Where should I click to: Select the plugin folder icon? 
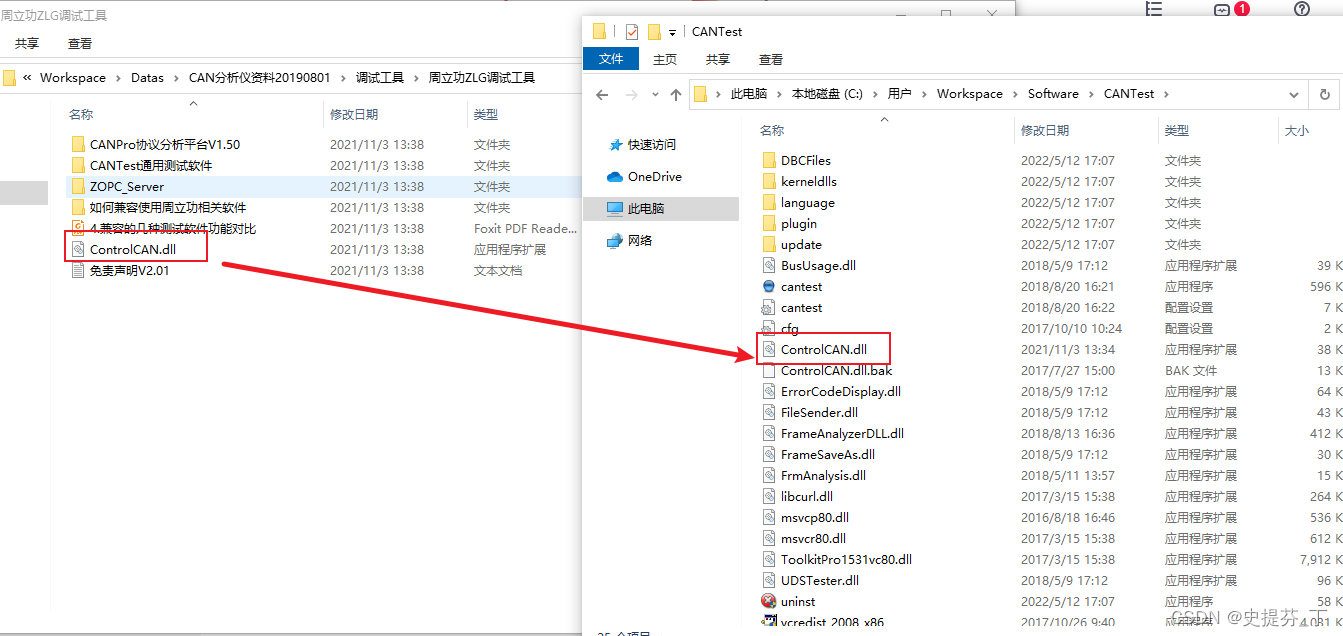coord(768,223)
